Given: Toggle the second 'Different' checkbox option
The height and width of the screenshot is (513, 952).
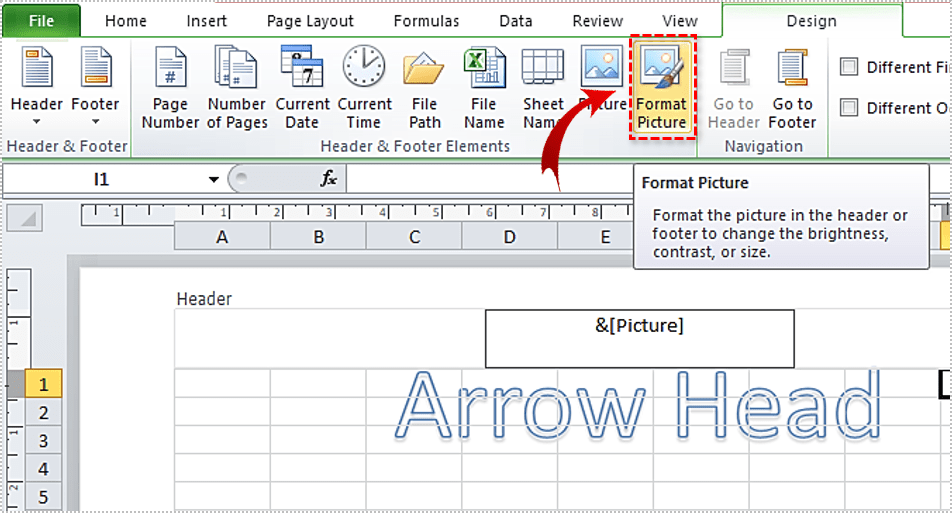Looking at the screenshot, I should (x=849, y=108).
